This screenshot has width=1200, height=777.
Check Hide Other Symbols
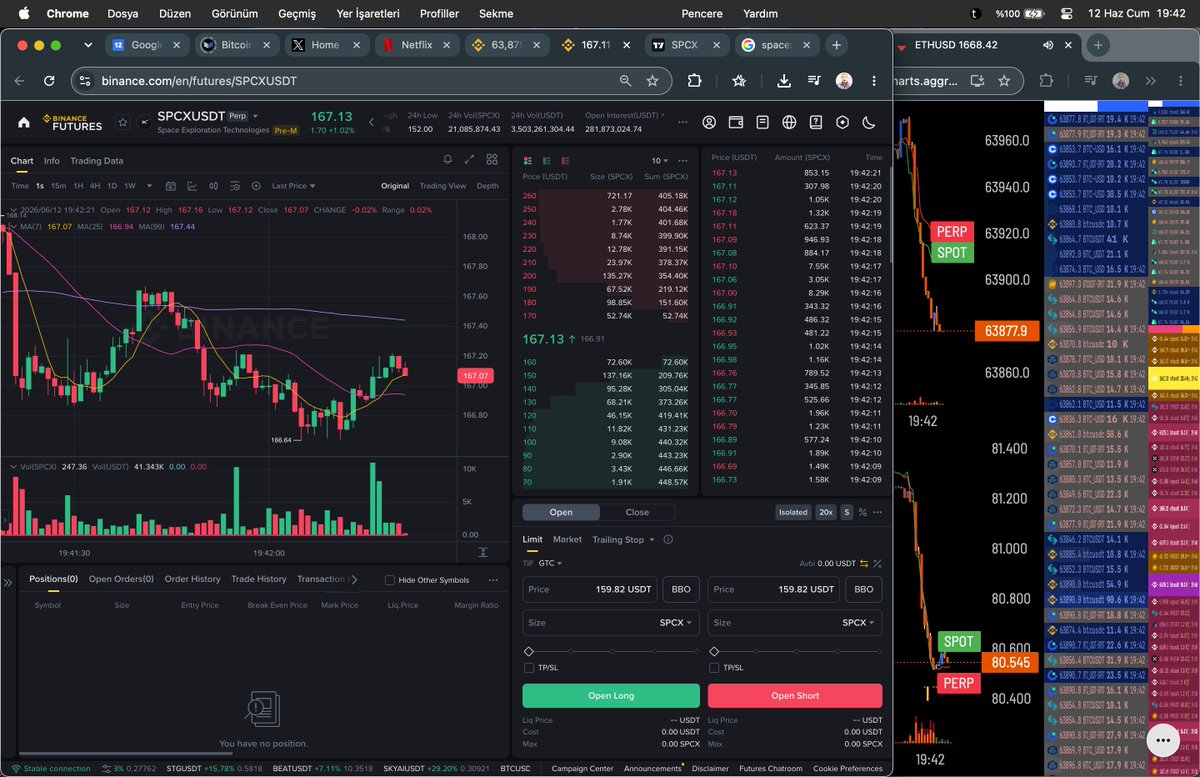tap(391, 580)
